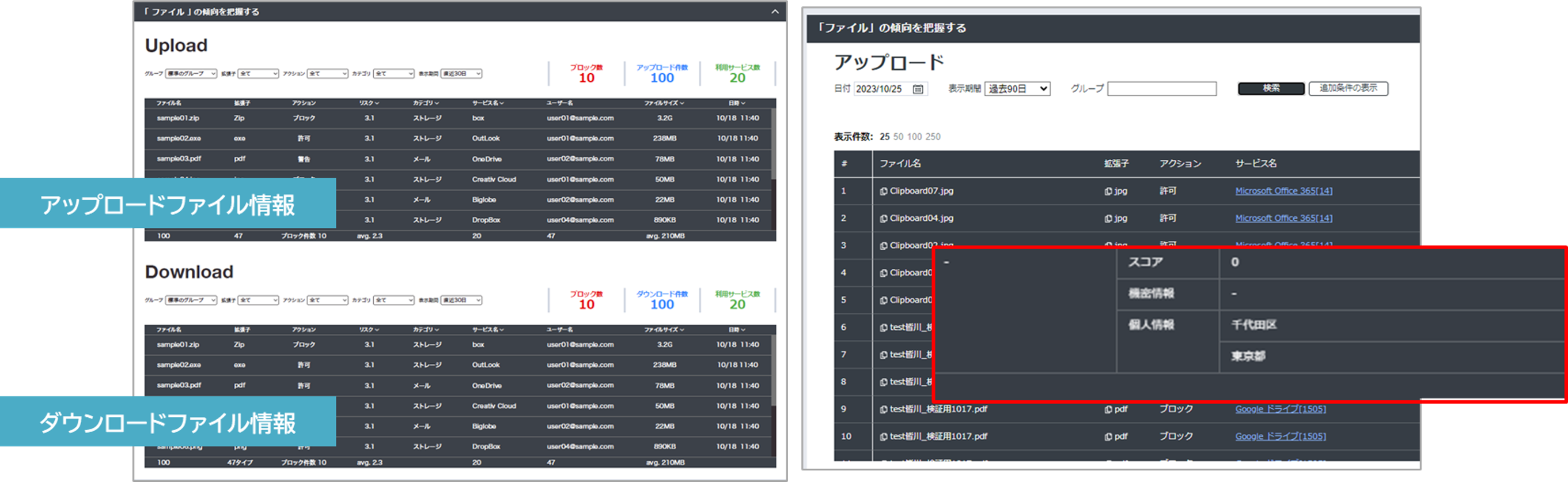Screen dimensions: 1568x482
Task: Open the Download 表示期間 dropdown
Action: [x=461, y=300]
